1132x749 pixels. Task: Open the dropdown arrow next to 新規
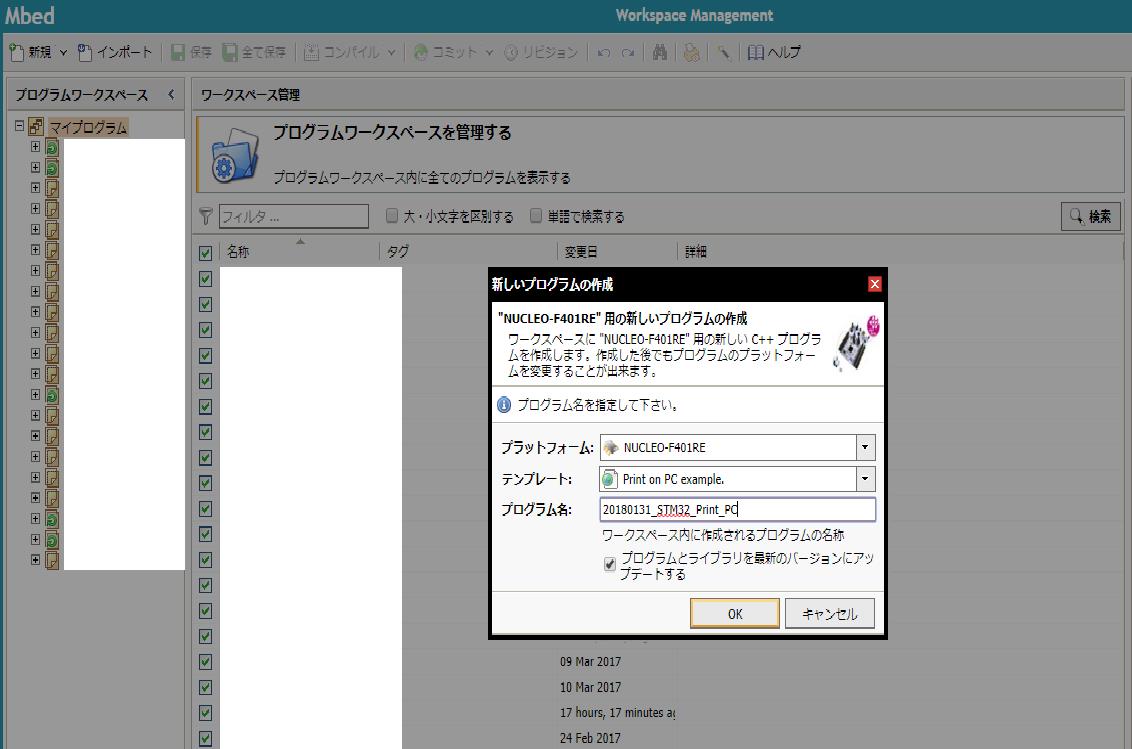pos(64,53)
